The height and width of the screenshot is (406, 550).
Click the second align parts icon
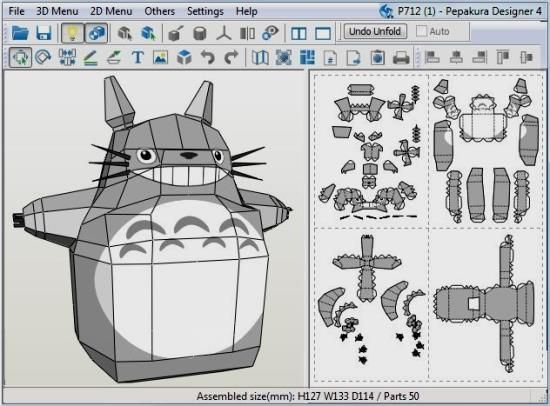456,57
